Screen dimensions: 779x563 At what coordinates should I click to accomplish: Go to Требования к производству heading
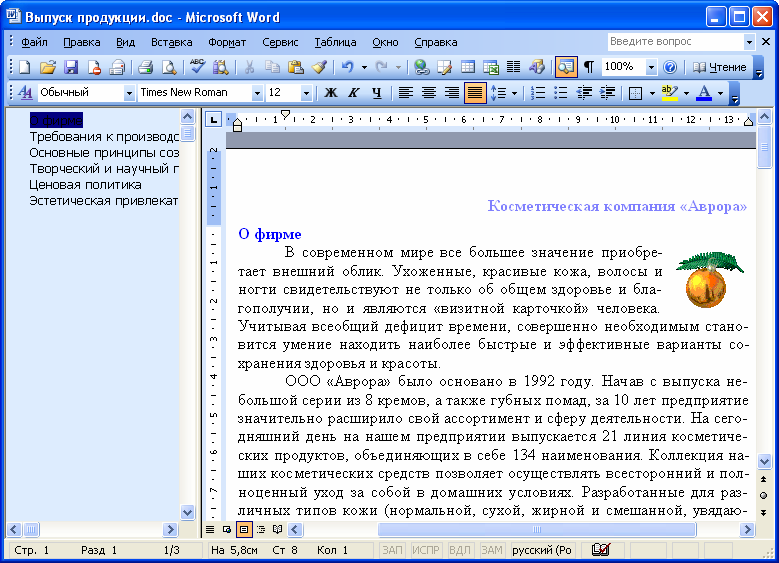pyautogui.click(x=104, y=137)
